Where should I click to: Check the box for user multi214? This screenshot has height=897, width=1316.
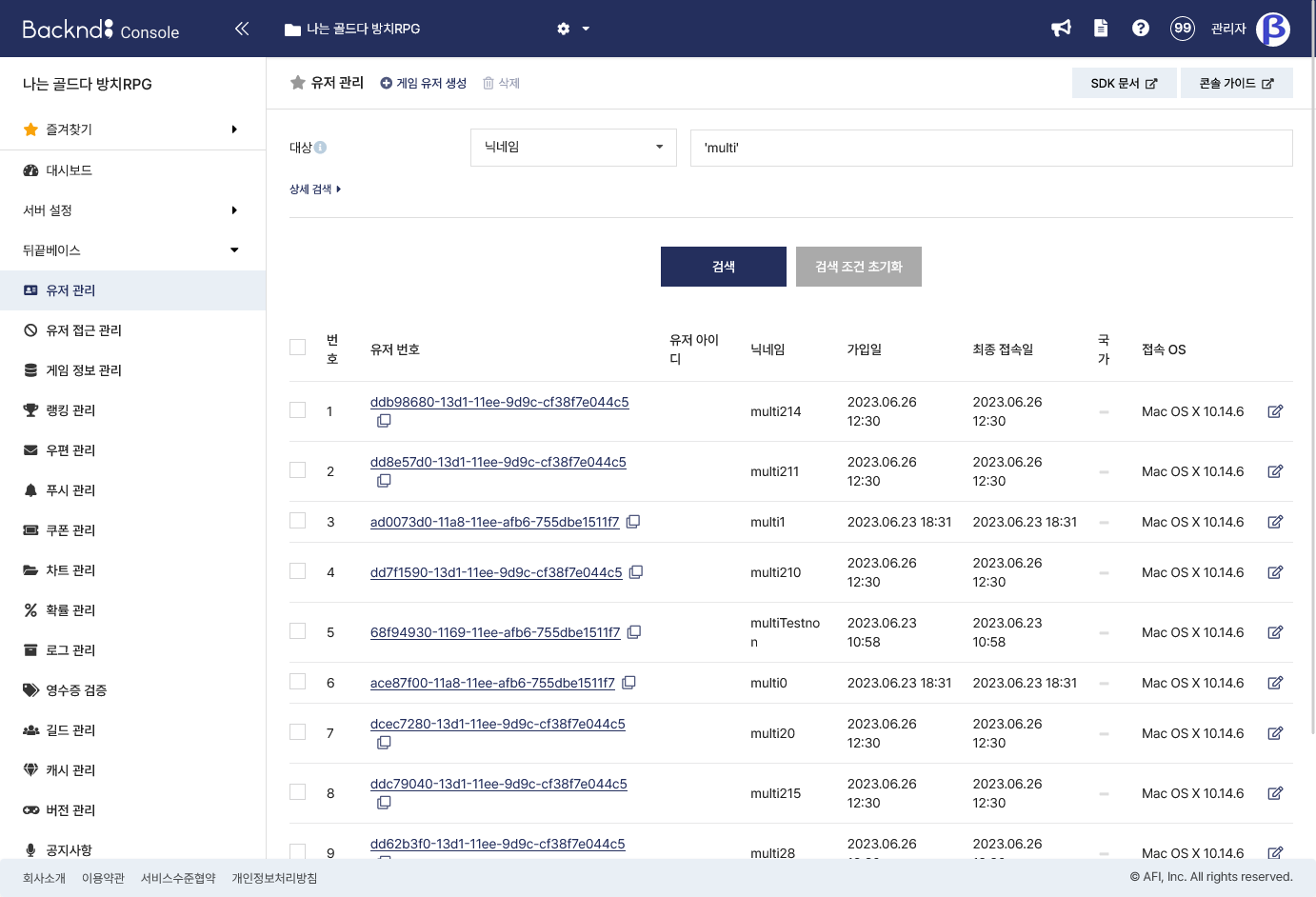(x=298, y=410)
